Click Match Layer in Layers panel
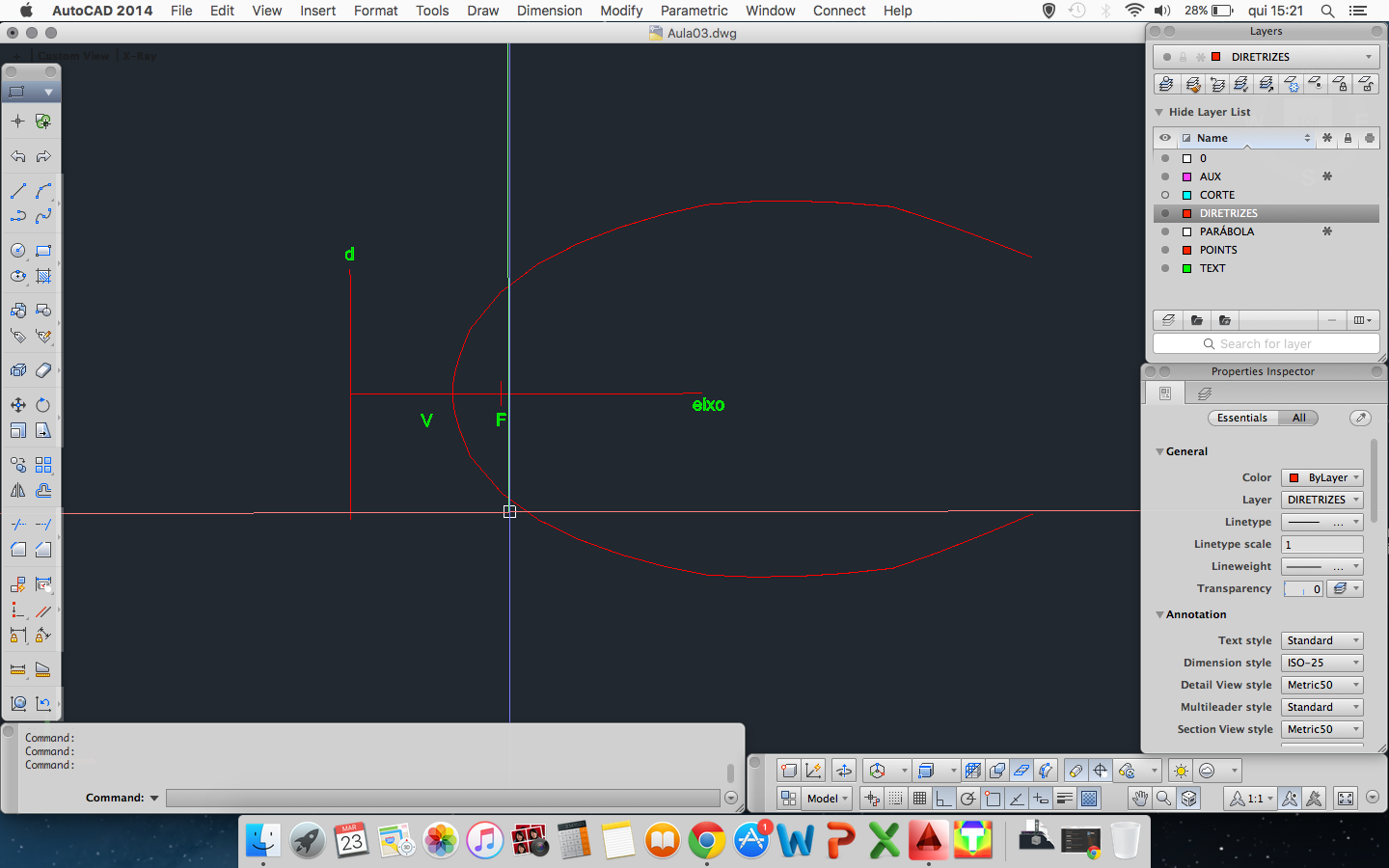 point(1192,85)
